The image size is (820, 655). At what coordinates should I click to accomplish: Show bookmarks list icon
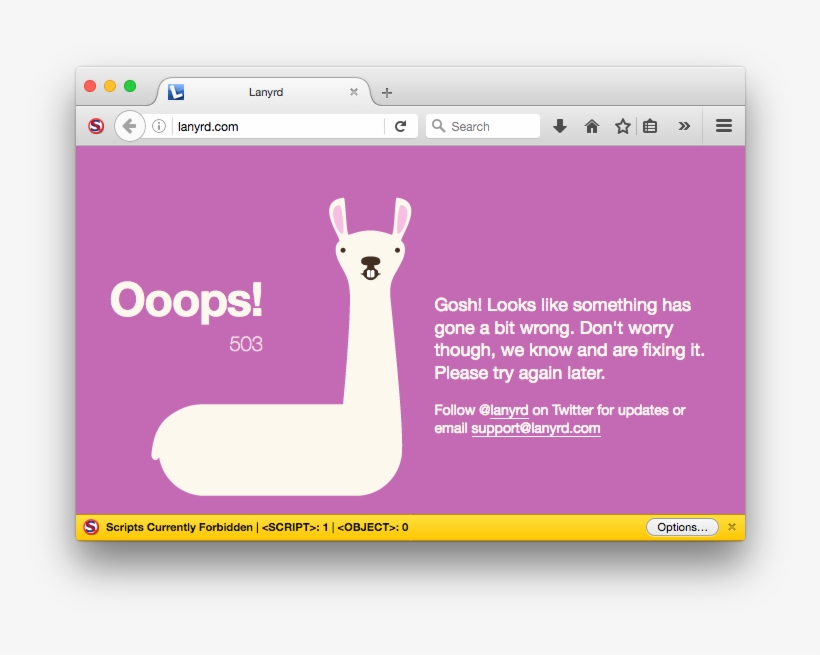(650, 126)
